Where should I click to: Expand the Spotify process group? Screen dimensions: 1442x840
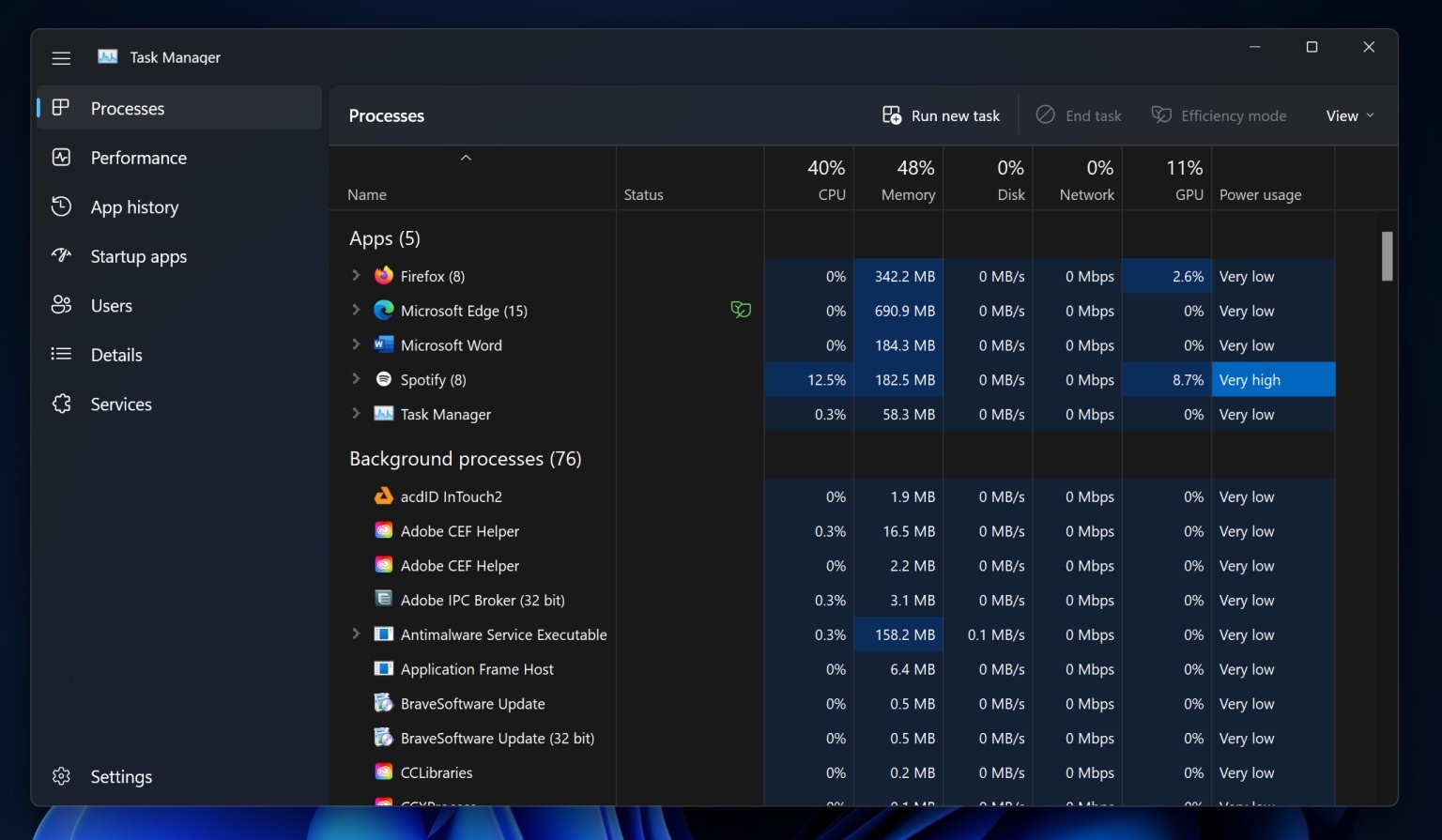(356, 378)
